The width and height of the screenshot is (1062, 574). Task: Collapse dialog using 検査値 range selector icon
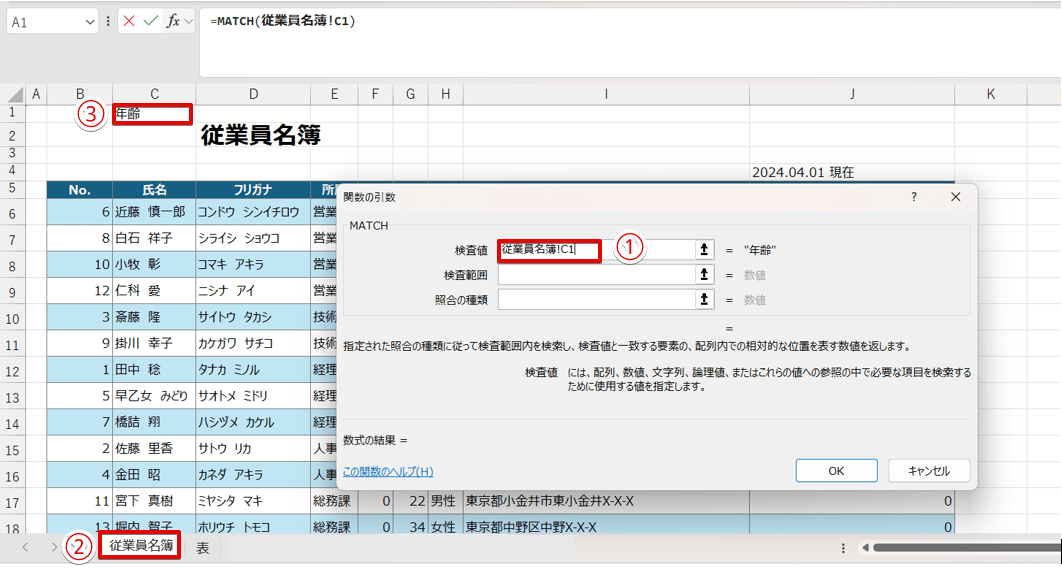705,249
